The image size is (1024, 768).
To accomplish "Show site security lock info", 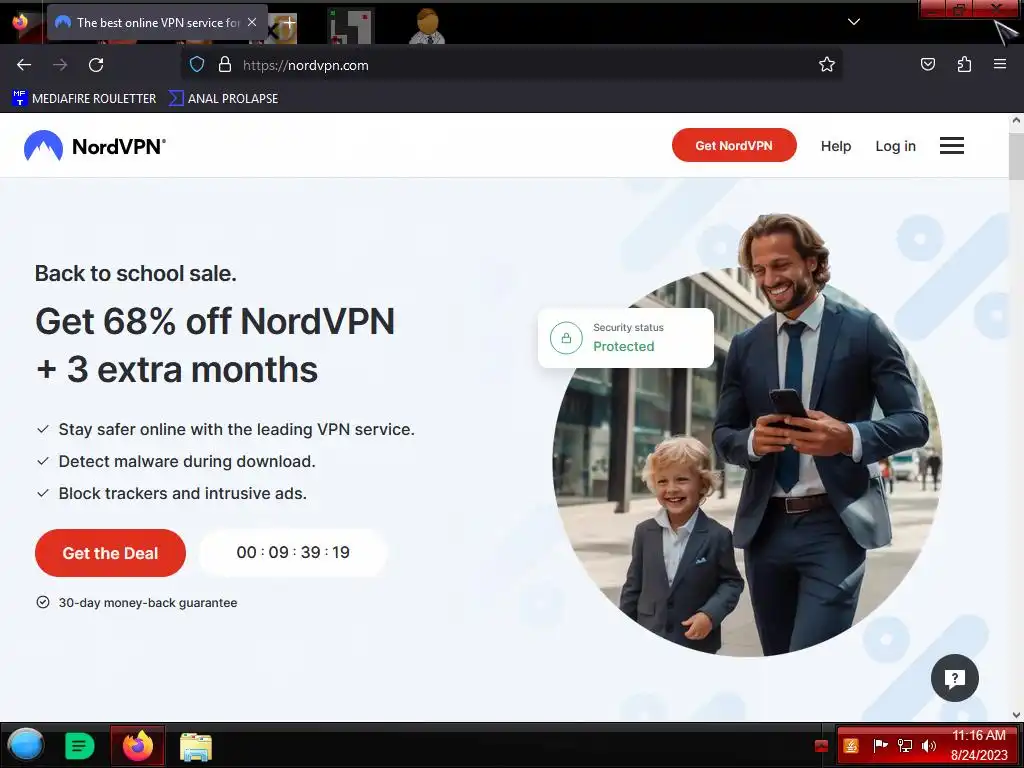I will (225, 65).
